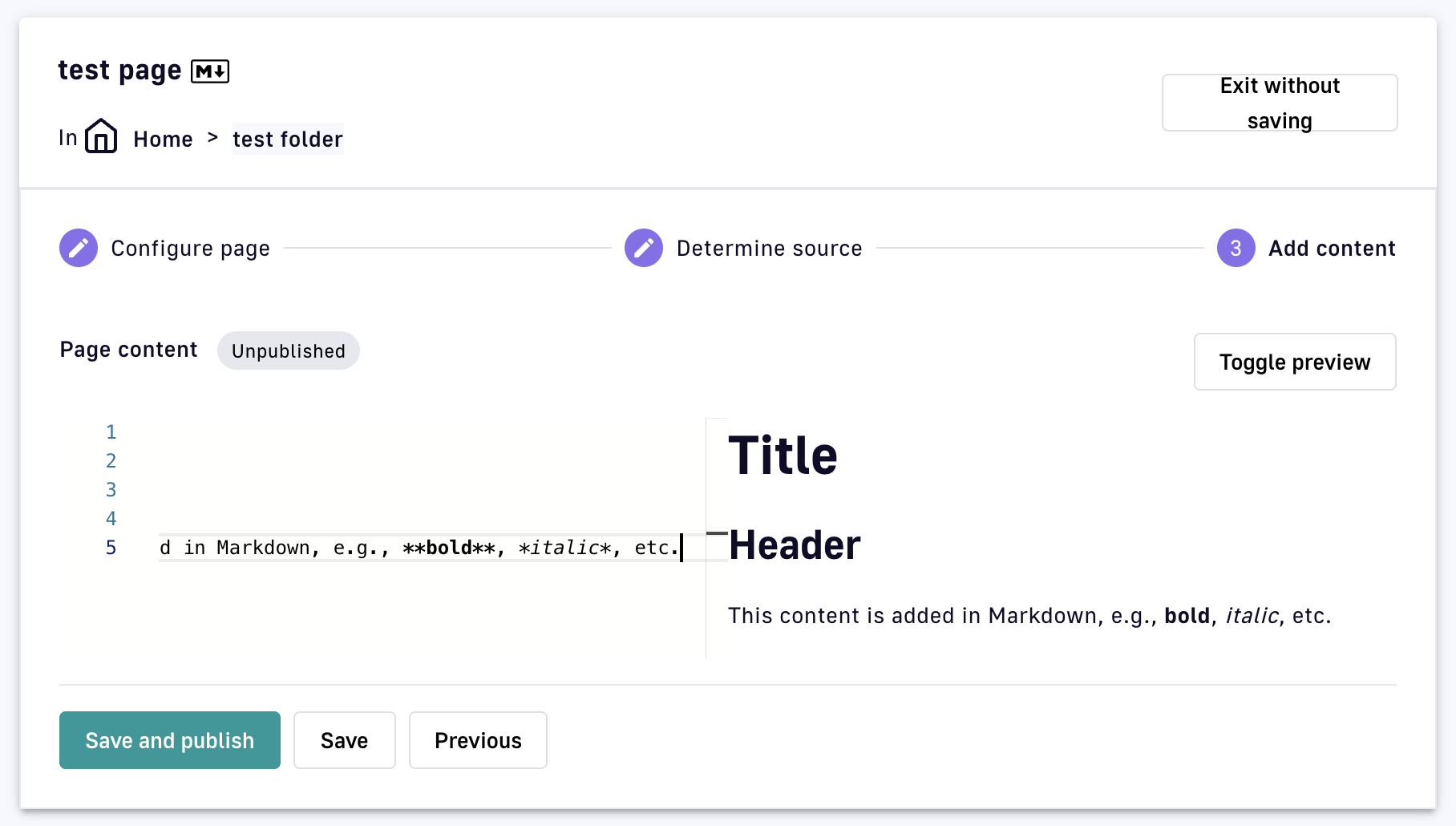Click the step 3 circle icon
Viewport: 1456px width, 826px height.
1236,248
